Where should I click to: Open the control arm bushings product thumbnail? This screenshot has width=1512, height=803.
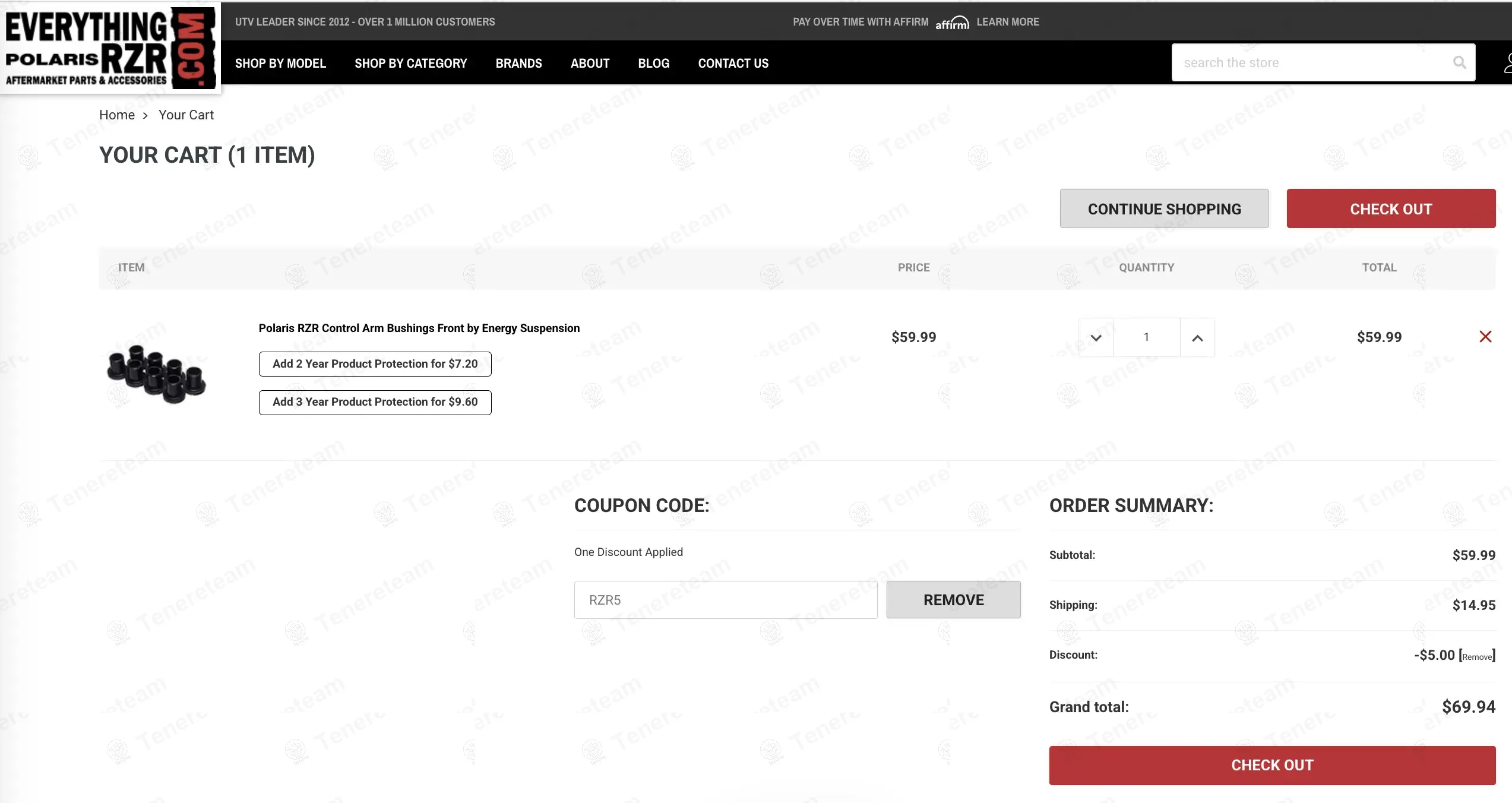[x=156, y=374]
